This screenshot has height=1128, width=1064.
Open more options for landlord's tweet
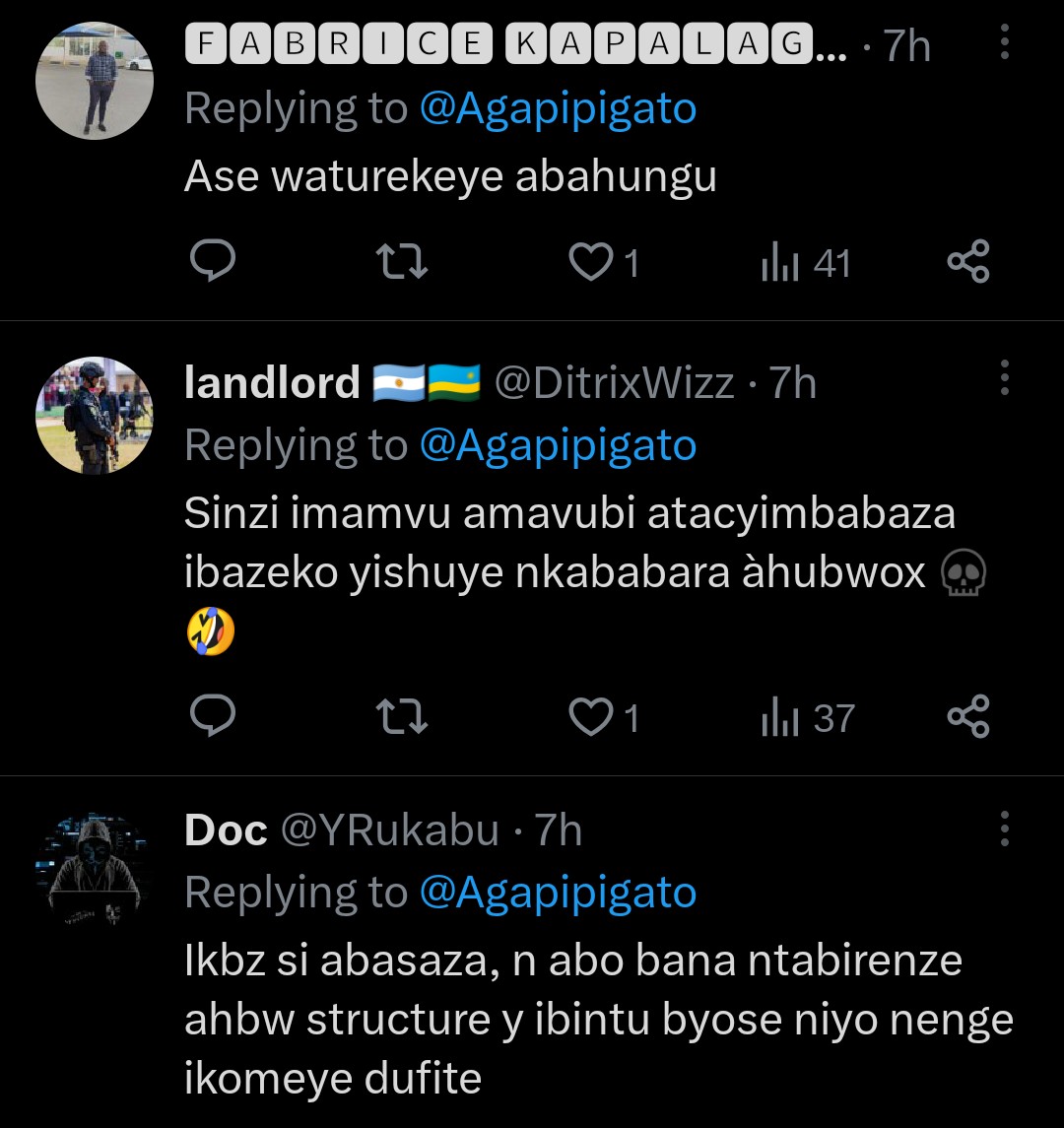pos(1004,376)
